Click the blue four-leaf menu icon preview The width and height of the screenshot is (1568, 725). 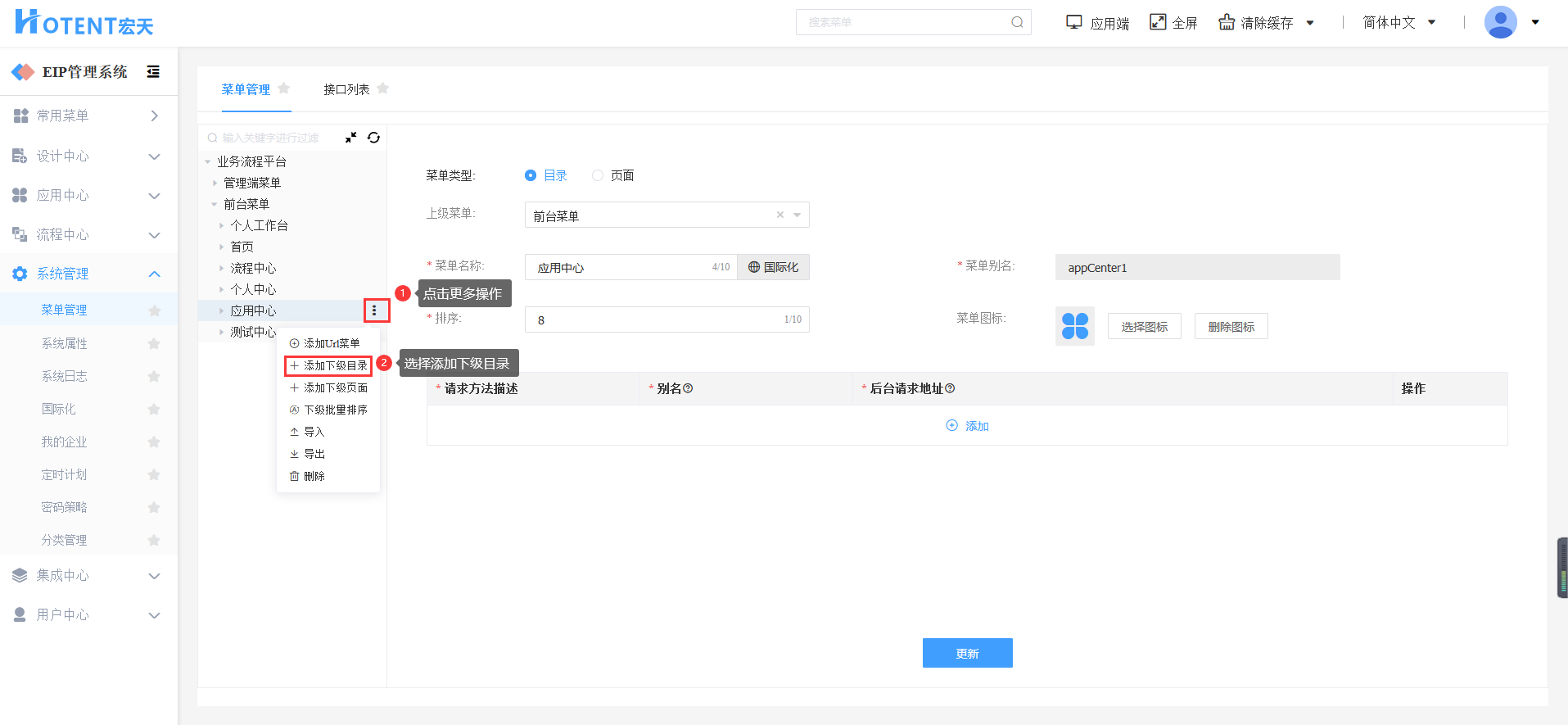(x=1075, y=326)
